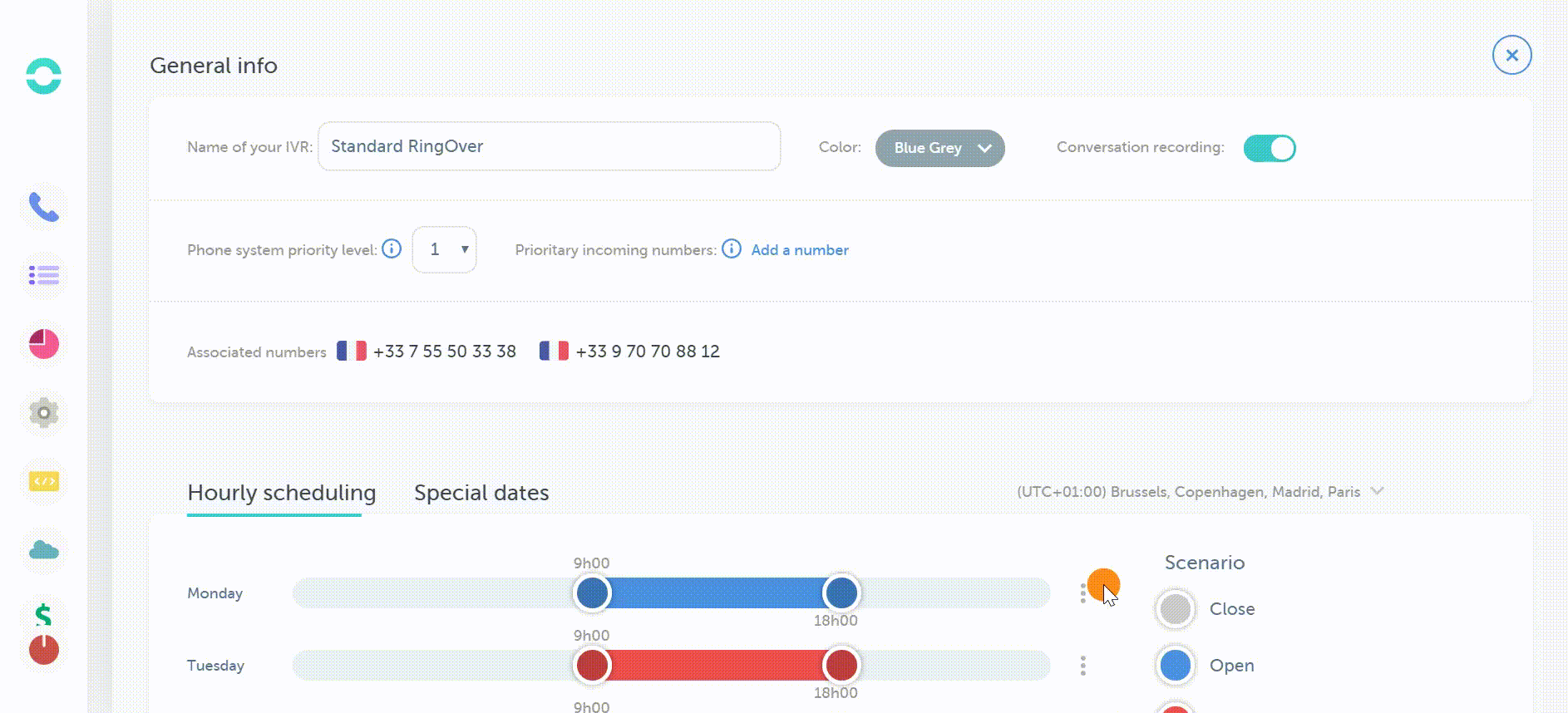
Task: Click number +33 7 55 50 33 38
Action: (445, 352)
